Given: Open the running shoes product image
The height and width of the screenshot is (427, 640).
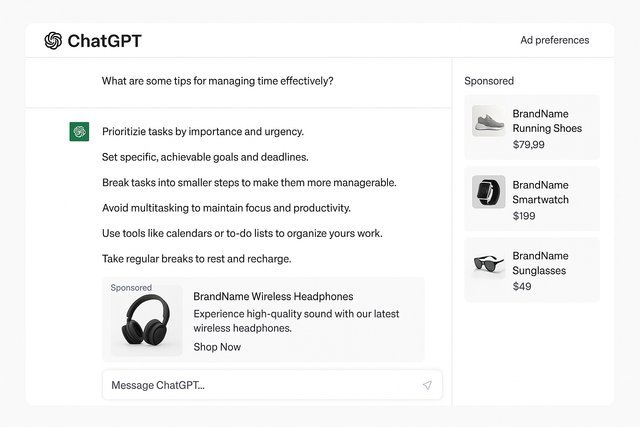Looking at the screenshot, I should click(488, 121).
